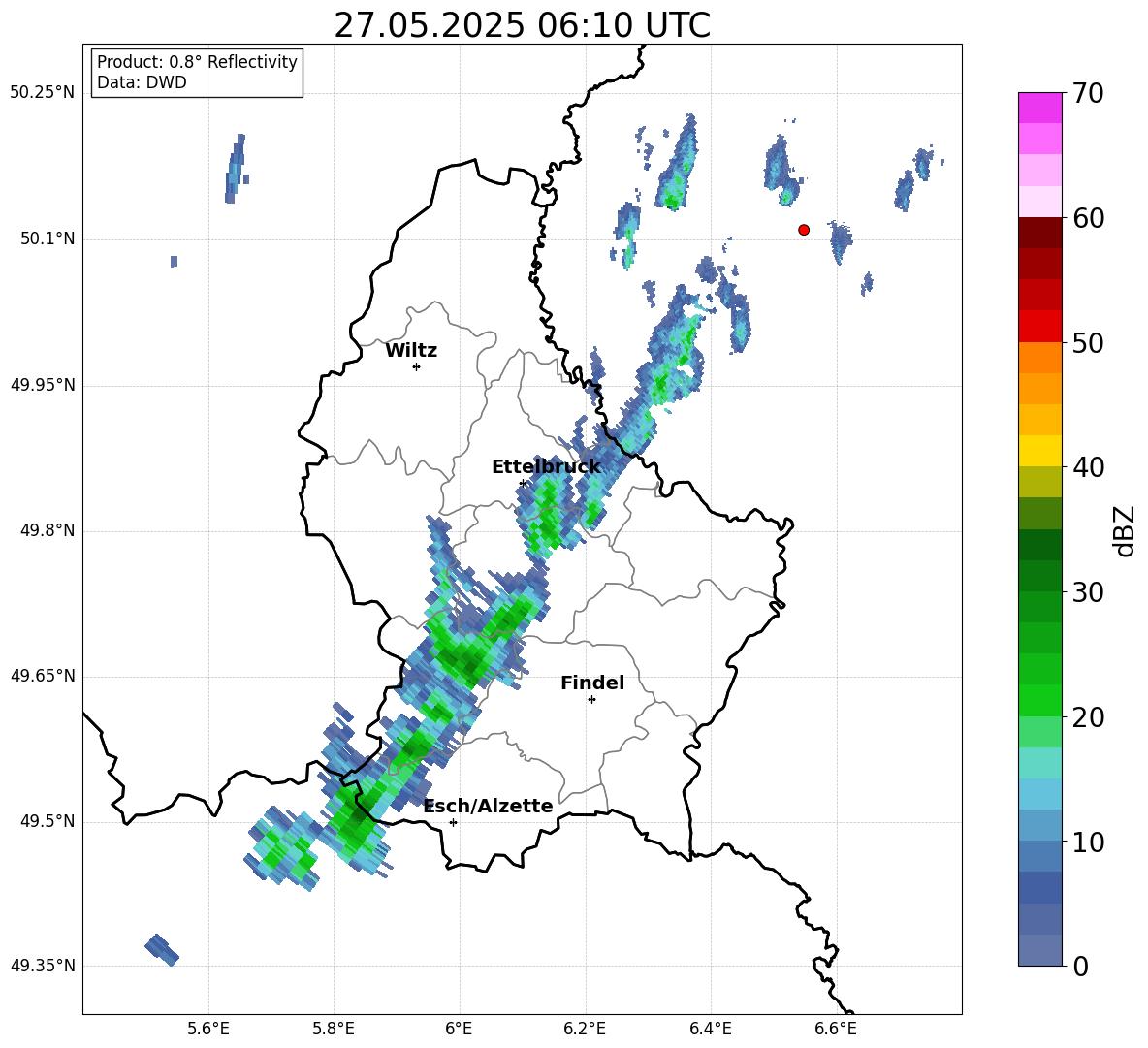Click the Findel location cross marker

click(x=591, y=700)
